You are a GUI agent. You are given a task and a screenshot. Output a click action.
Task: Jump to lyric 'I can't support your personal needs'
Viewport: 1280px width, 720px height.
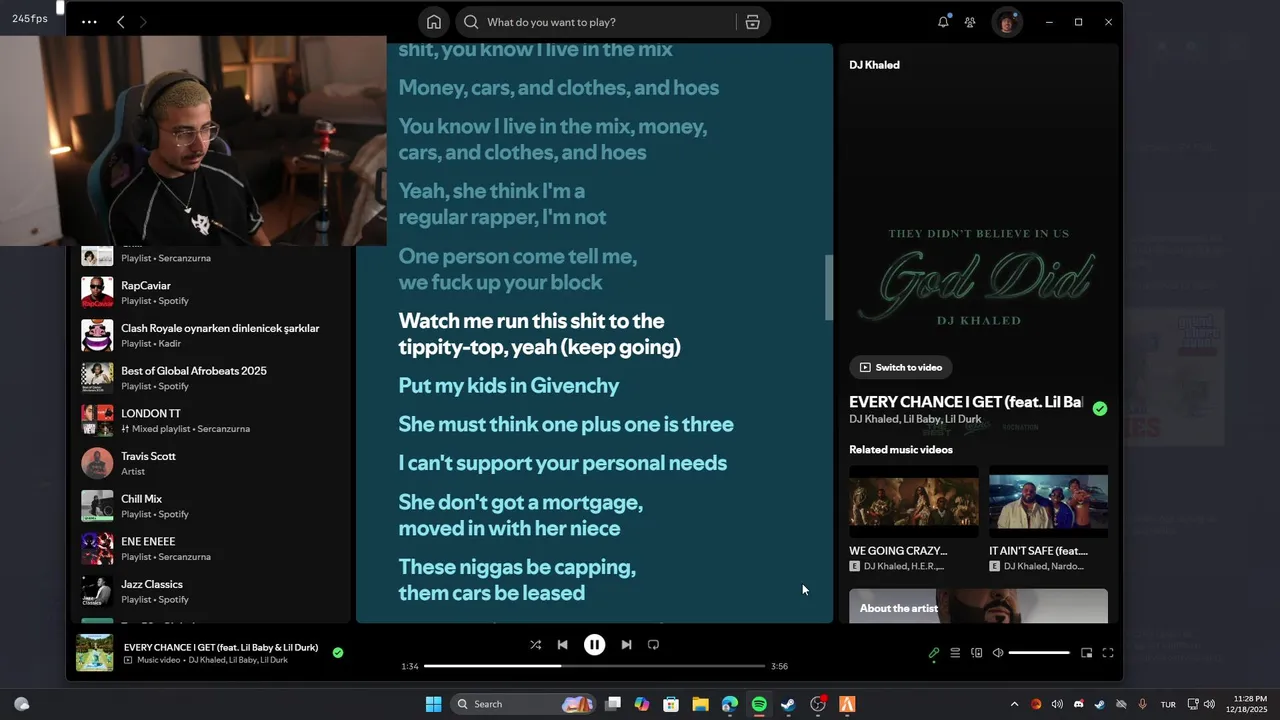(x=563, y=463)
